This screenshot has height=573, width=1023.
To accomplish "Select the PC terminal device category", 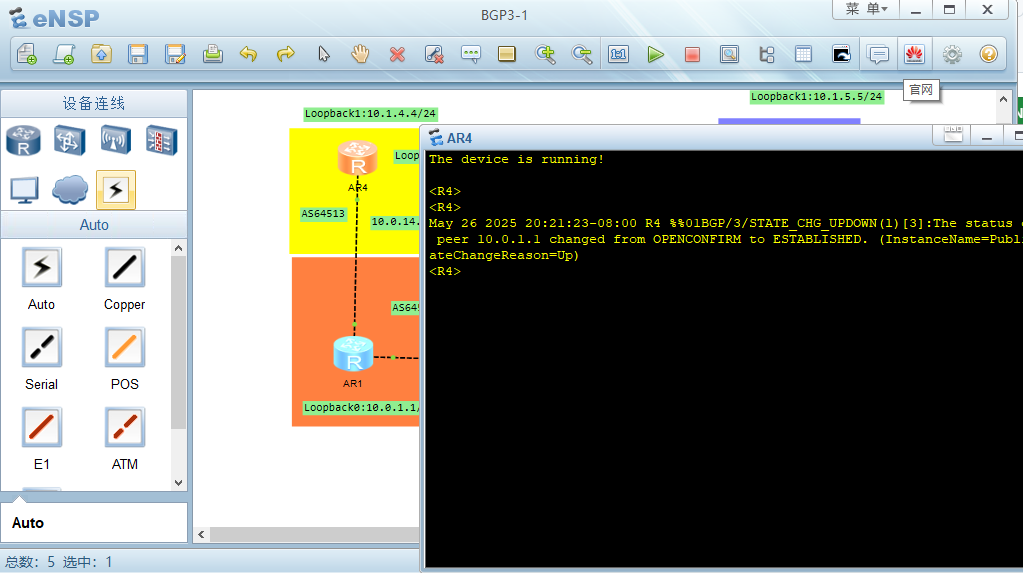I will (x=24, y=190).
